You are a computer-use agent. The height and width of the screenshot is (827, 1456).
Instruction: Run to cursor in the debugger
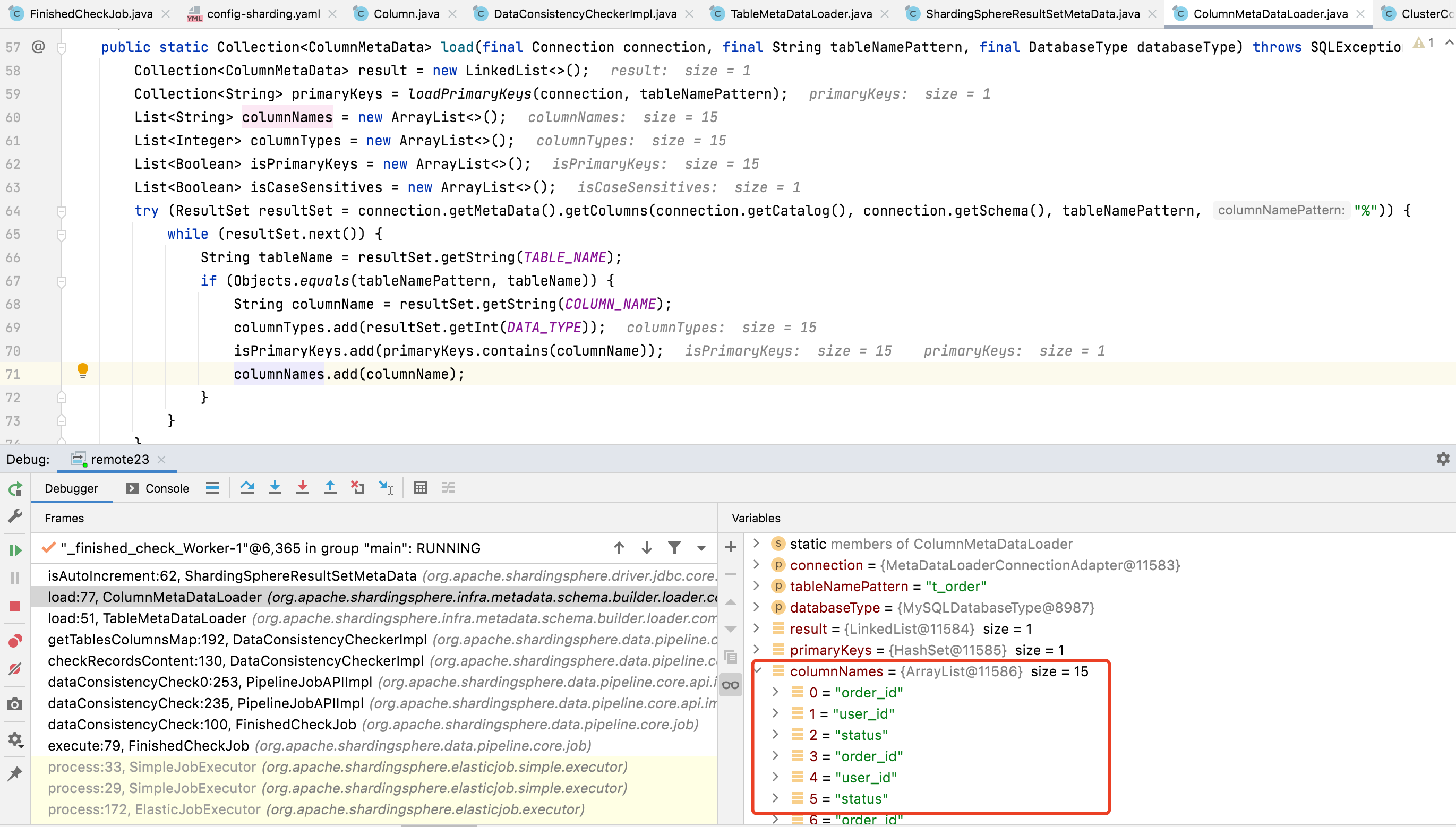click(385, 487)
